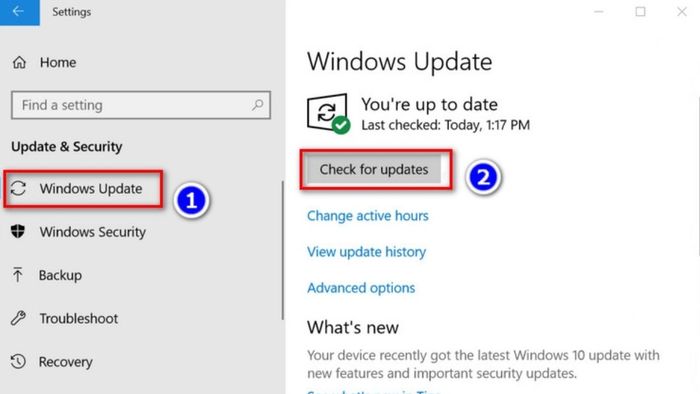This screenshot has height=394, width=700.
Task: Click the Recovery clock icon
Action: [x=18, y=361]
